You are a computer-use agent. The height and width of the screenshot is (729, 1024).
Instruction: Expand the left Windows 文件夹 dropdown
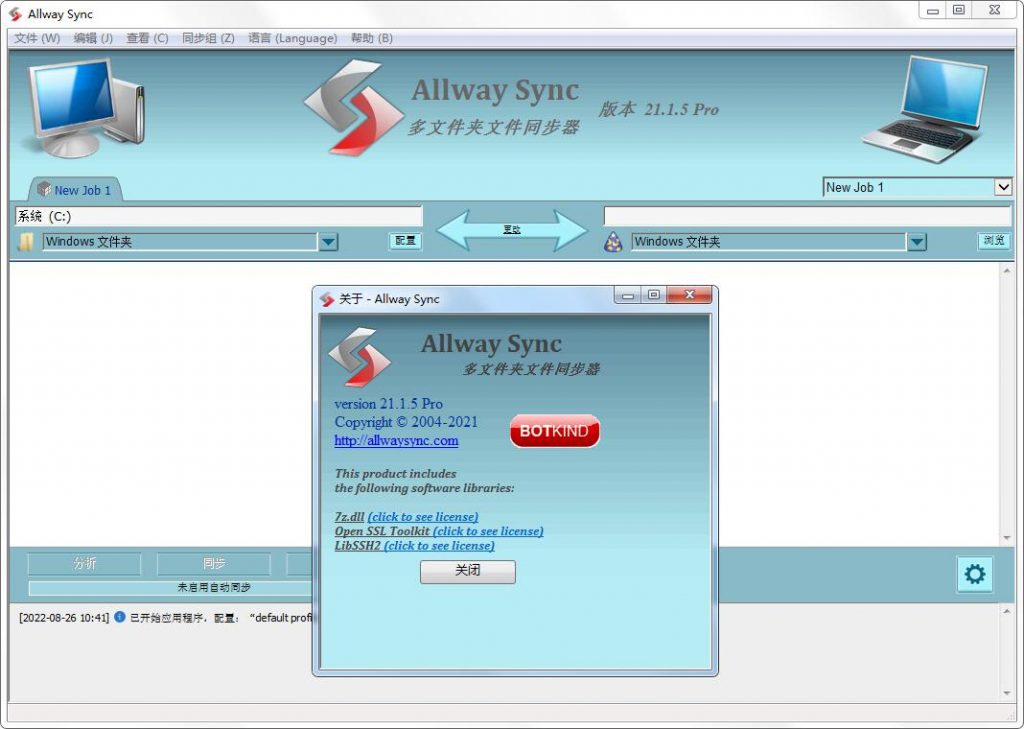tap(330, 241)
